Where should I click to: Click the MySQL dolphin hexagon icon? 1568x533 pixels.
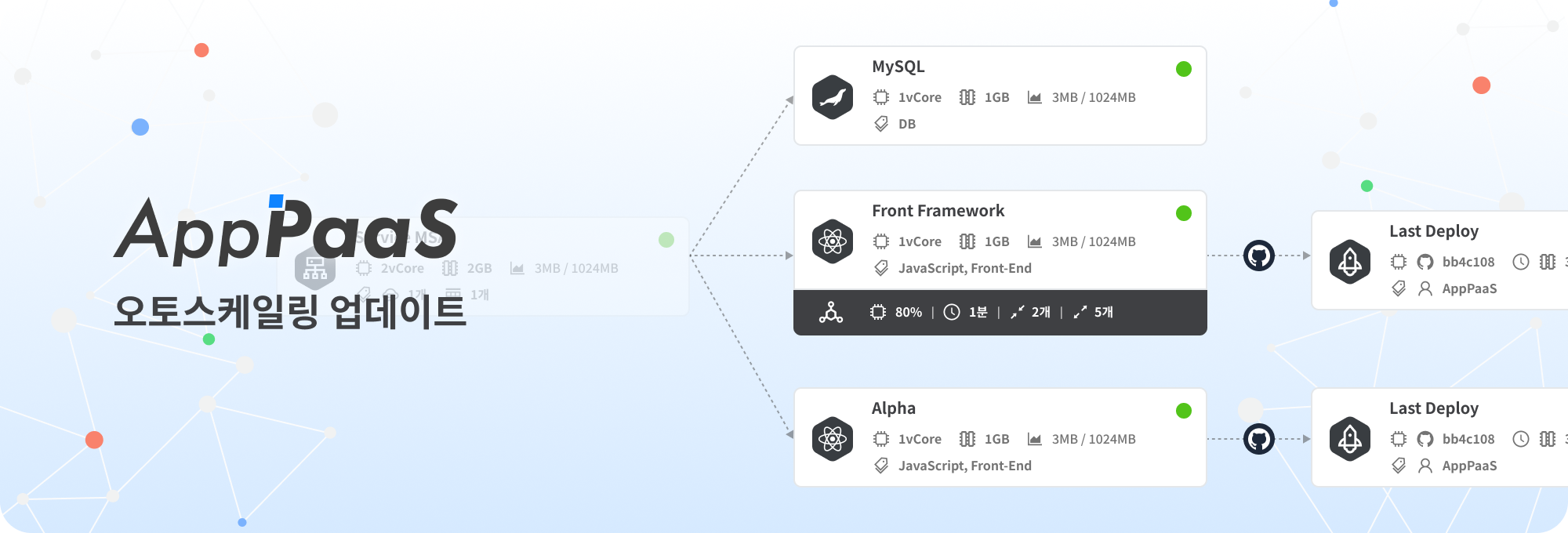[833, 97]
